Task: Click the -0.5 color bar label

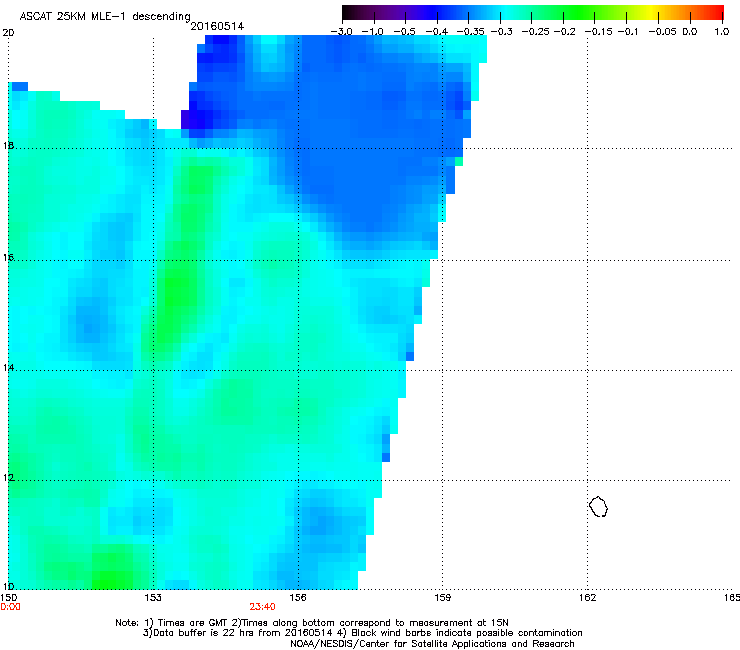Action: tap(405, 32)
